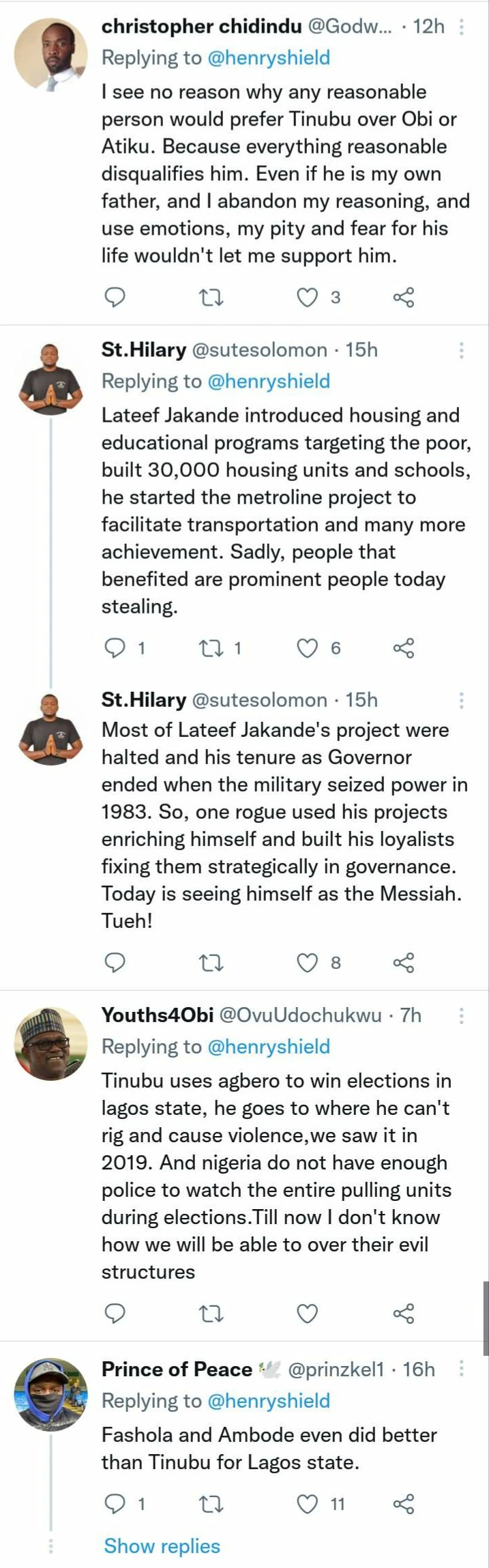
Task: Open Youths4Obi profile avatar
Action: pyautogui.click(x=51, y=1043)
